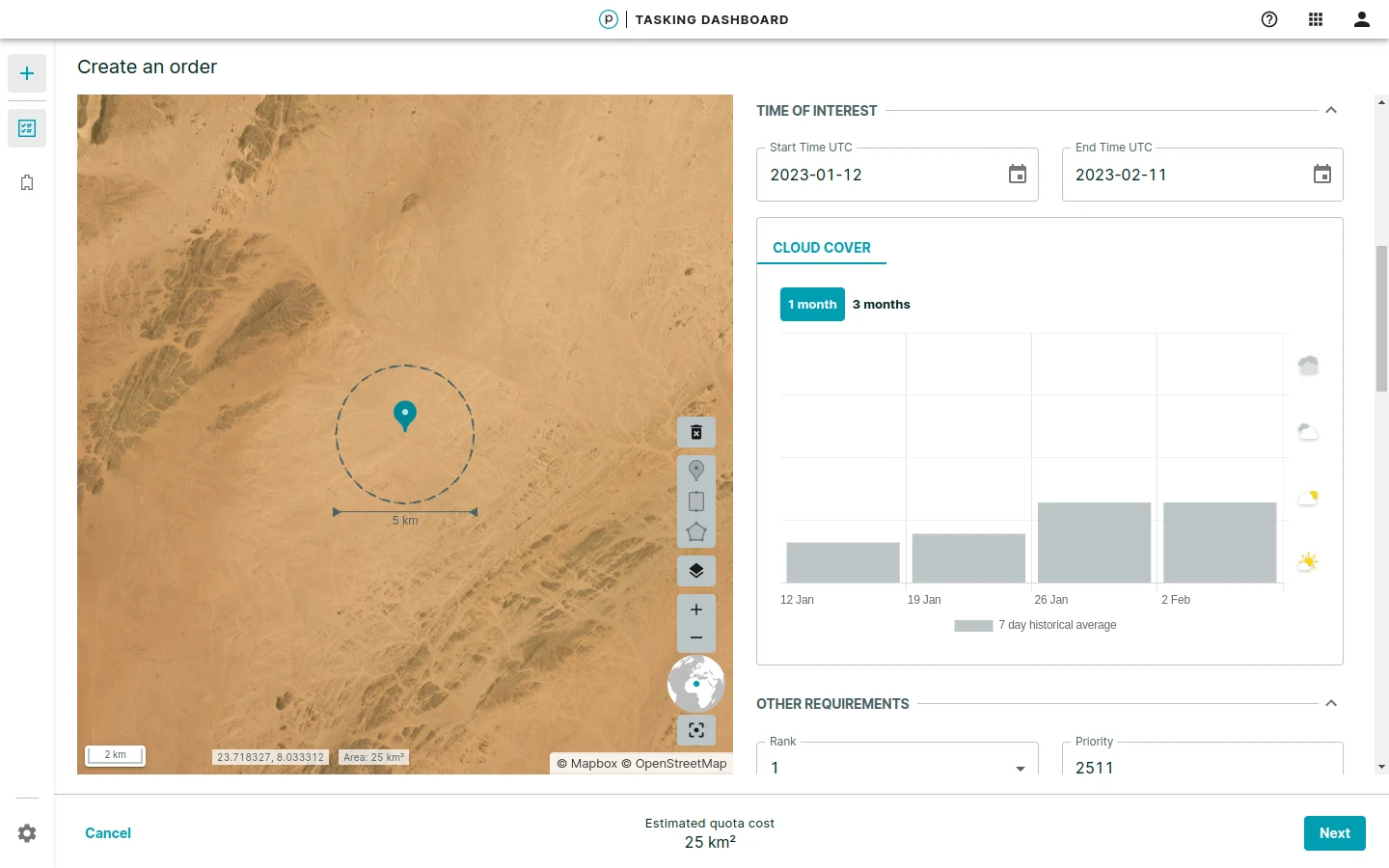Click the Create an order heading
This screenshot has height=868, width=1389.
(148, 67)
